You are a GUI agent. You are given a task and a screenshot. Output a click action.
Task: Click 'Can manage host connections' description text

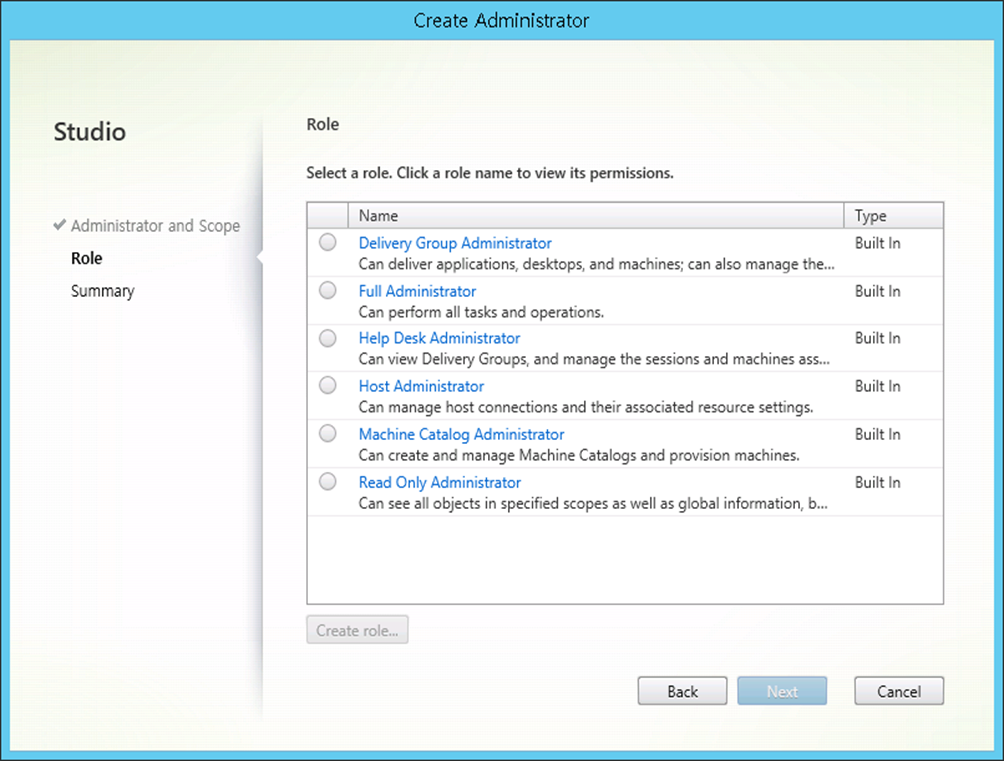[585, 407]
